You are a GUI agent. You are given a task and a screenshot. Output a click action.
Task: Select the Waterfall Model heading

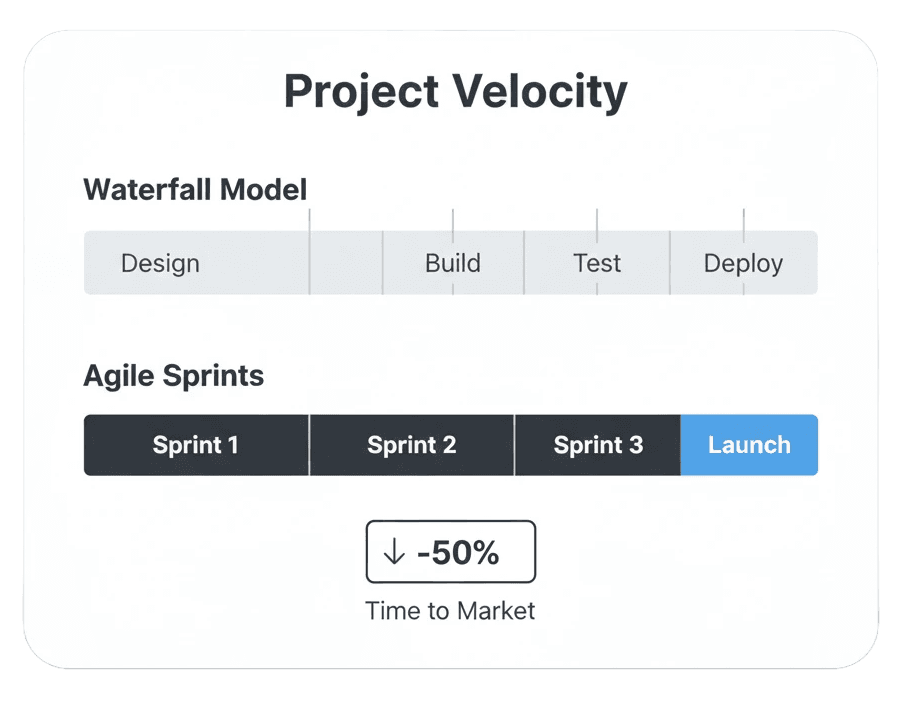(x=195, y=190)
